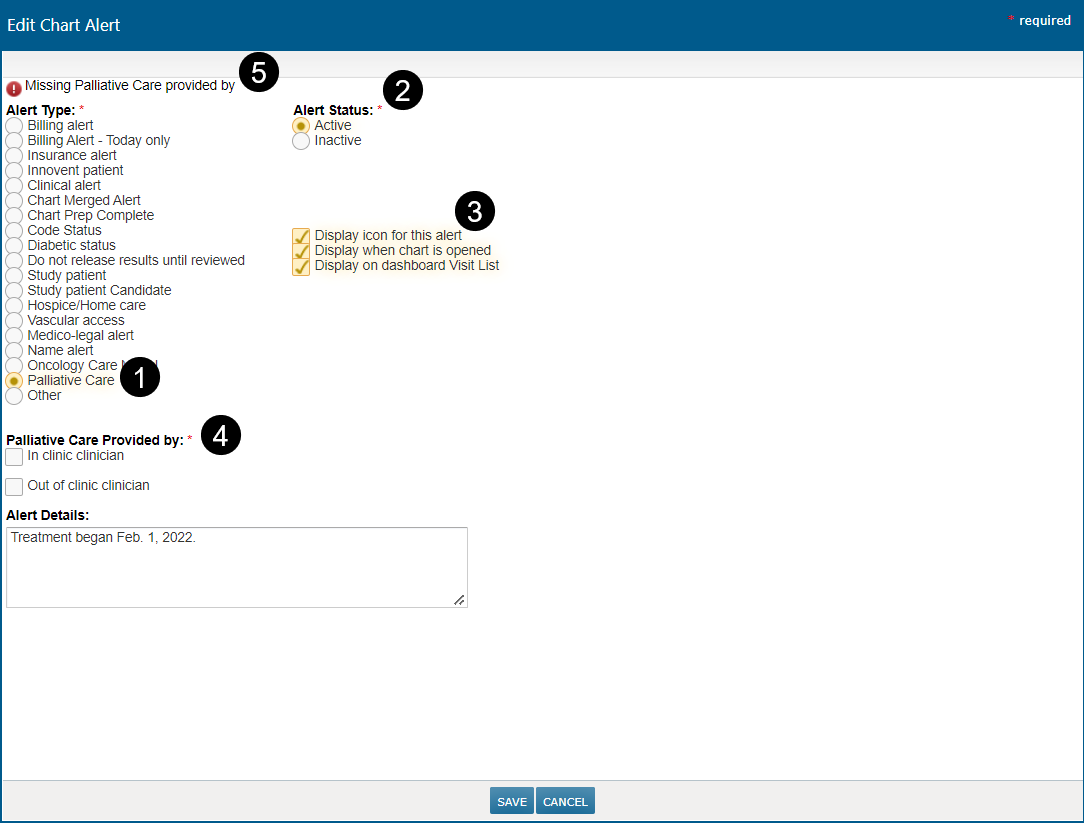Uncheck Display icon for this alert
This screenshot has width=1084, height=823.
coord(301,236)
